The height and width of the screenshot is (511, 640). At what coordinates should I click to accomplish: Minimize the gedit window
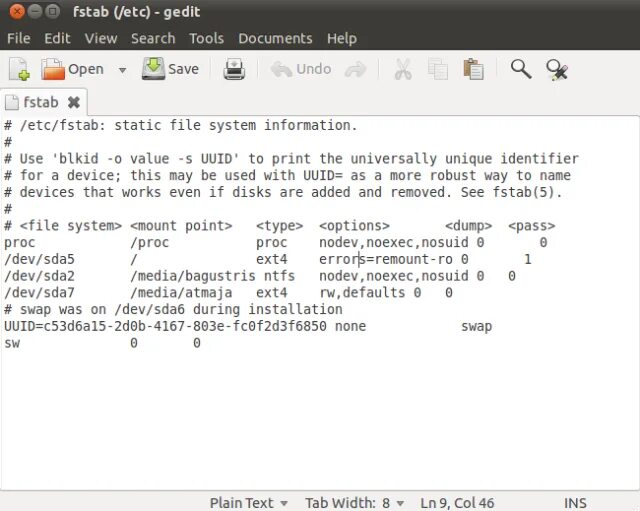(35, 11)
